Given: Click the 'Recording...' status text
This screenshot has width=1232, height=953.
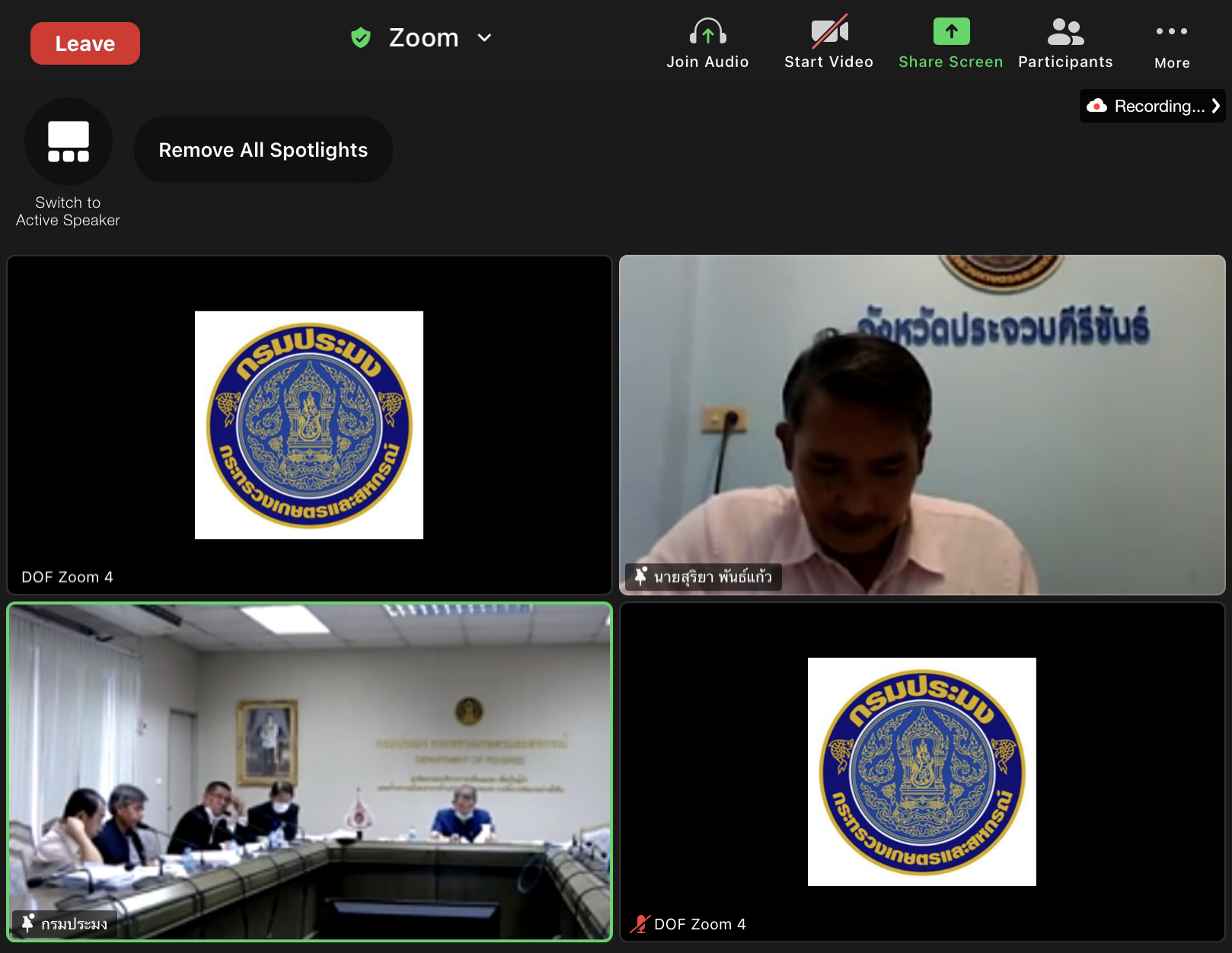Looking at the screenshot, I should tap(1160, 106).
